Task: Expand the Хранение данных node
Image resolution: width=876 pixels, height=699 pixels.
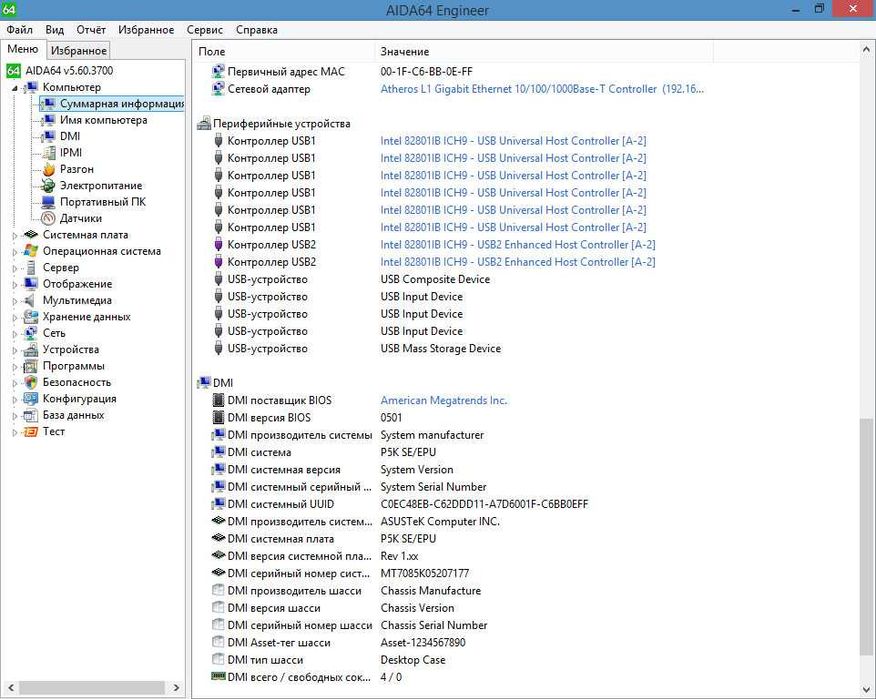Action: (x=15, y=317)
